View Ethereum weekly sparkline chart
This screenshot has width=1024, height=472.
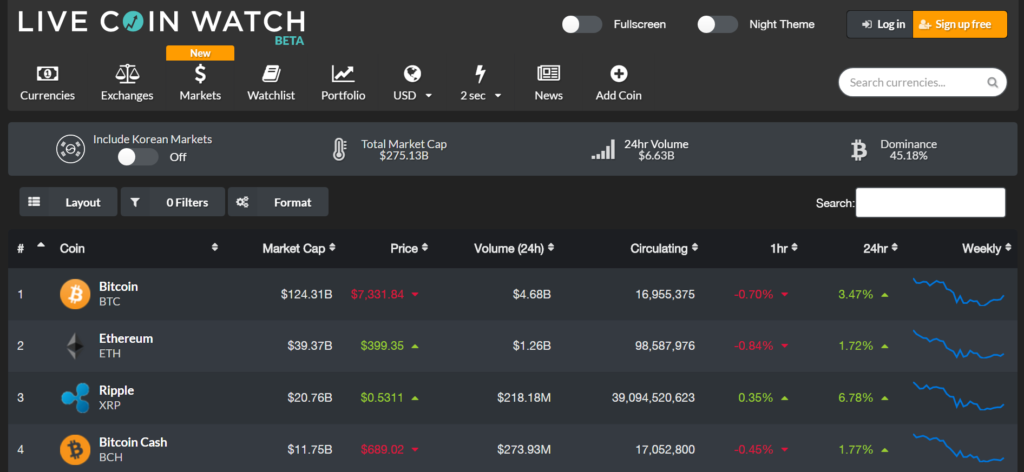(x=959, y=345)
